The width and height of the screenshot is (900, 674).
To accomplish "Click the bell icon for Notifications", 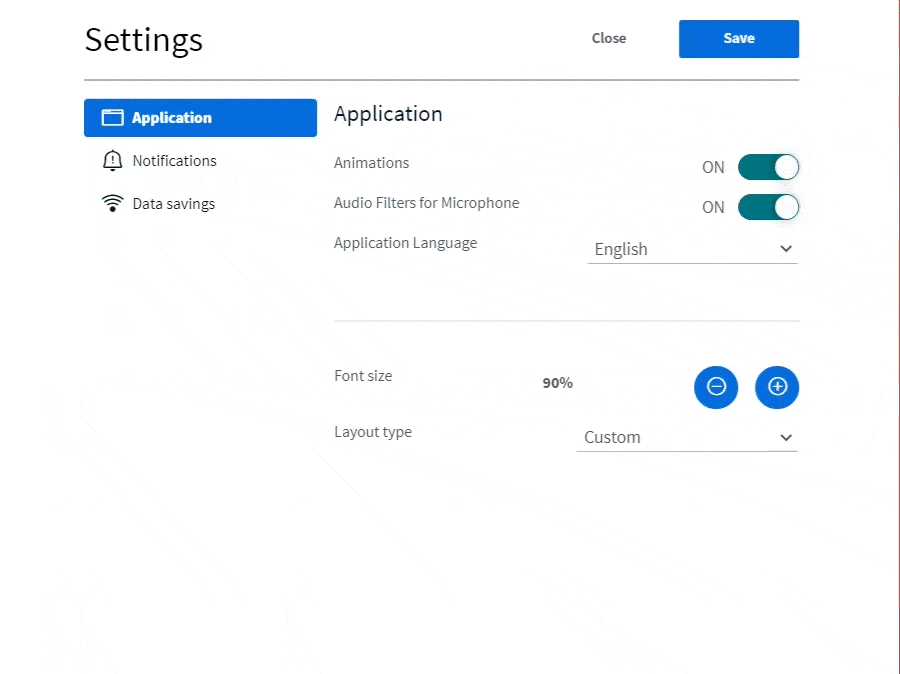I will [x=112, y=161].
